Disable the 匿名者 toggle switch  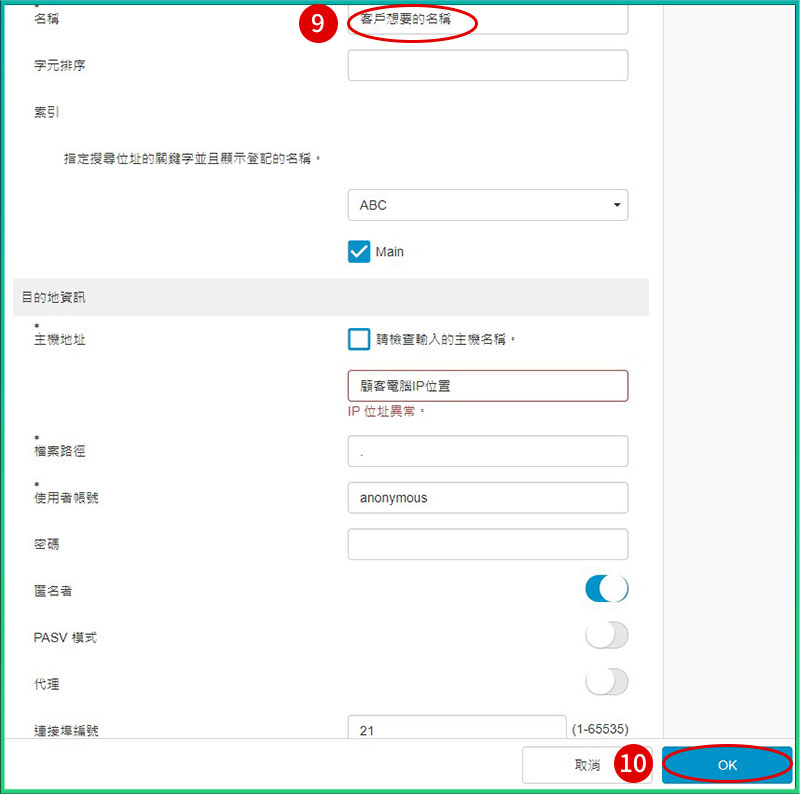(606, 590)
